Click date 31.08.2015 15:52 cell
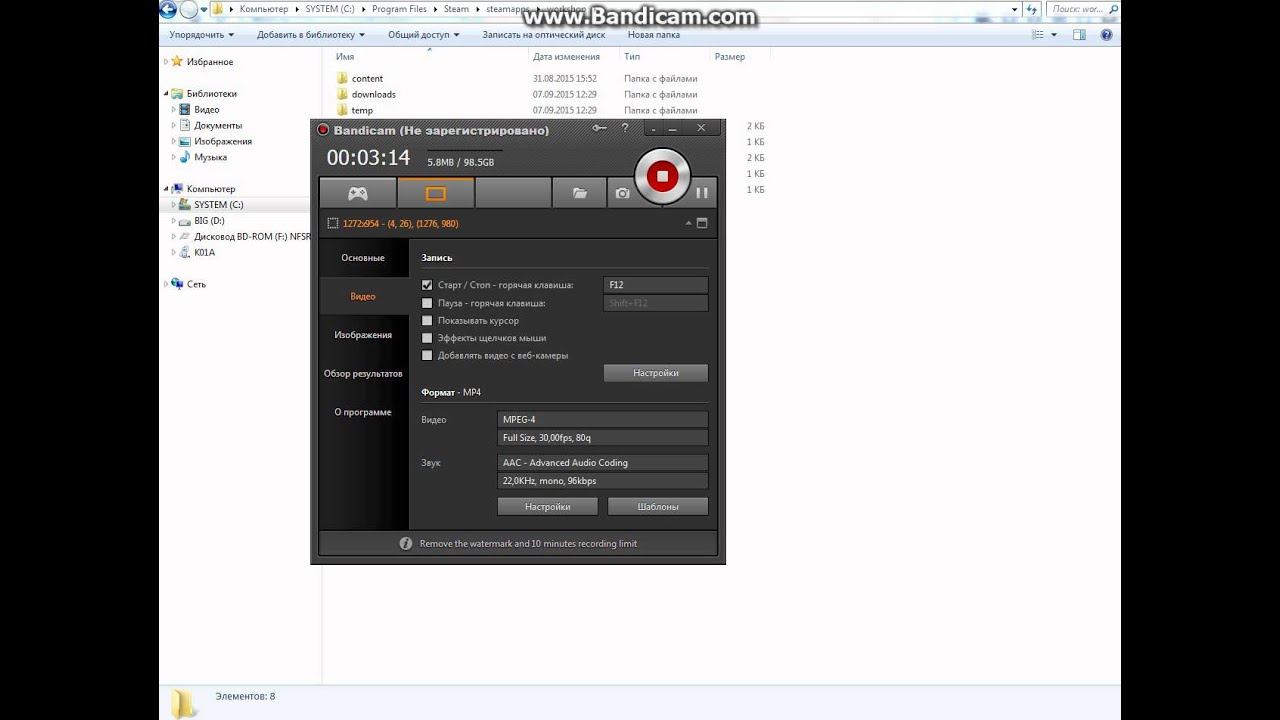Image resolution: width=1280 pixels, height=720 pixels. 565,78
